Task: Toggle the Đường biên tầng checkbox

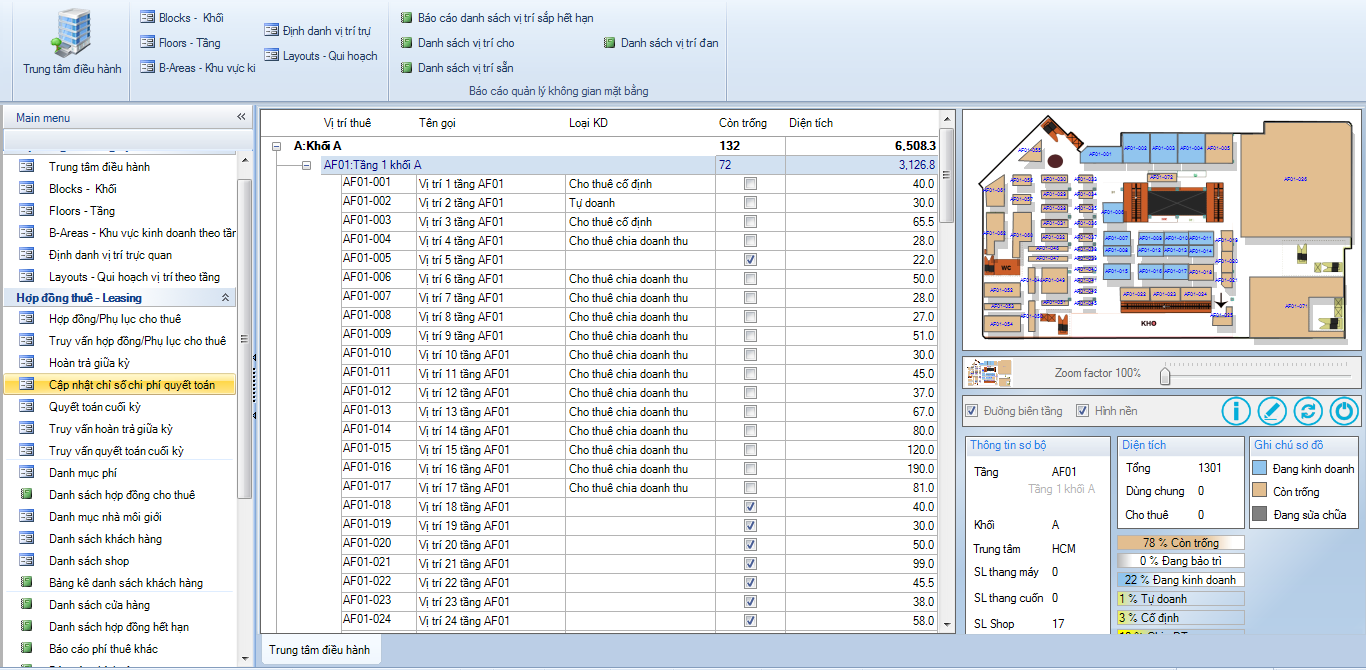Action: pyautogui.click(x=971, y=411)
